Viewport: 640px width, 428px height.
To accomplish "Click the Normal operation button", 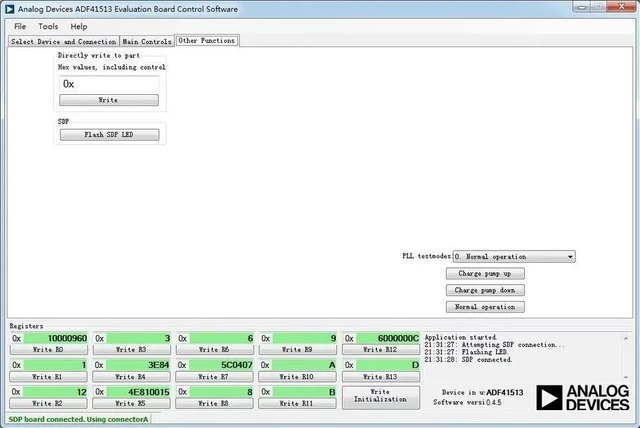I will 485,307.
